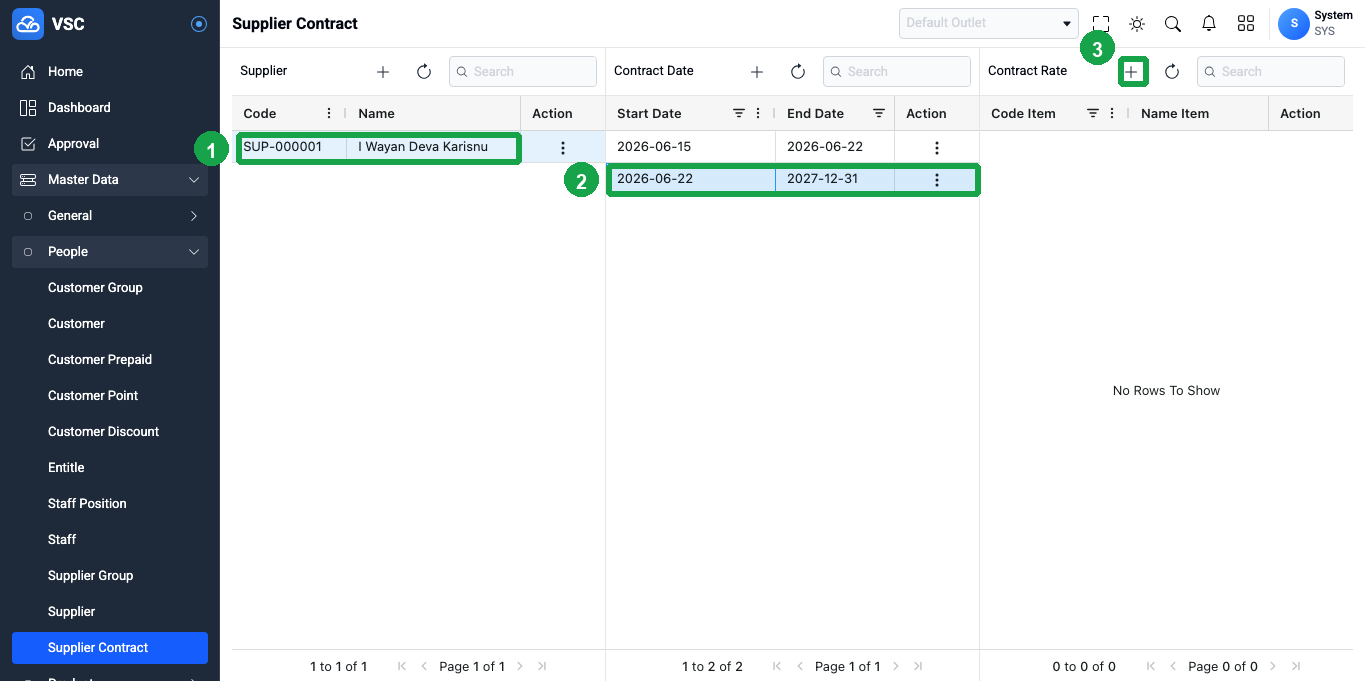Refresh the Supplier list

tap(424, 72)
